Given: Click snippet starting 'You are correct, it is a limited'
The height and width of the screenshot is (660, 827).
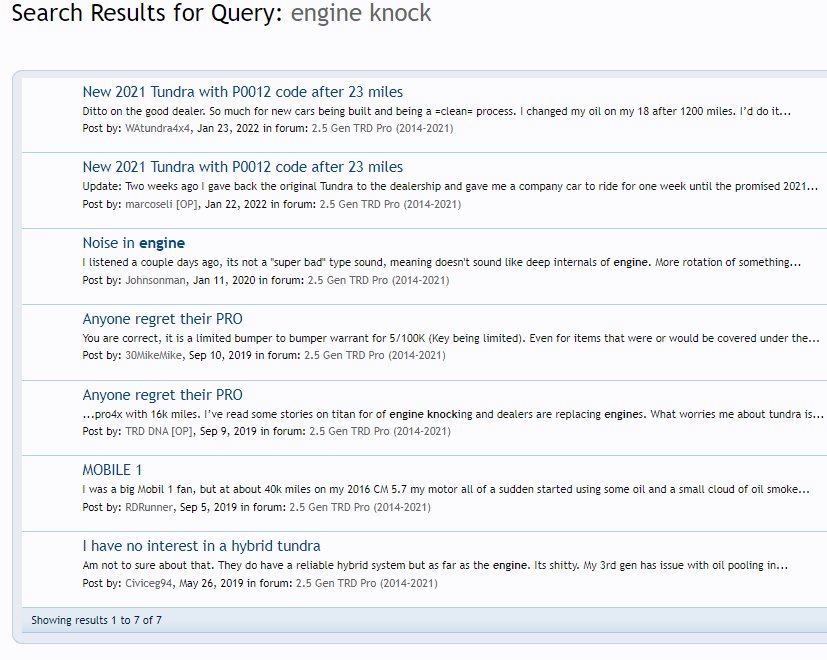Looking at the screenshot, I should tap(451, 338).
